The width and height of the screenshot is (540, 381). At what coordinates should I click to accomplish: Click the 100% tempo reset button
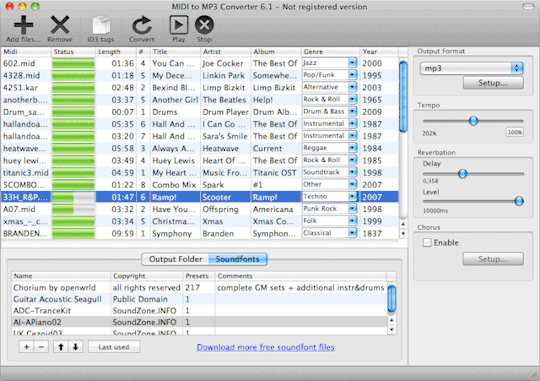[x=515, y=132]
